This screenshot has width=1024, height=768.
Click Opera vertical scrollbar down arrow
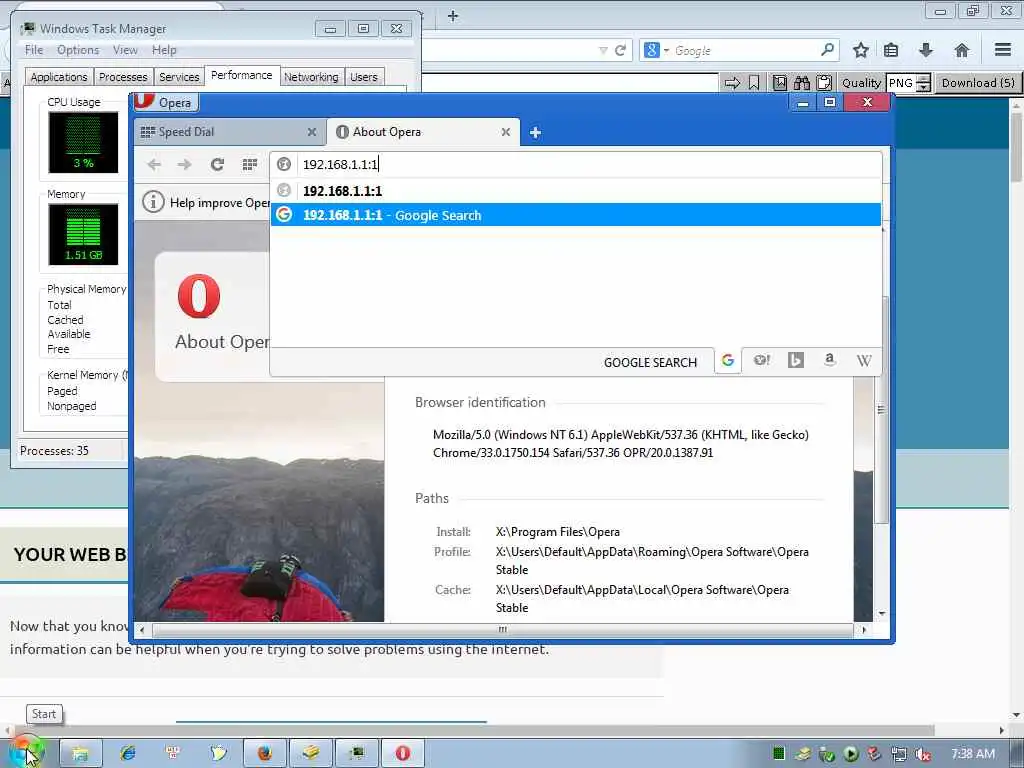tap(882, 614)
